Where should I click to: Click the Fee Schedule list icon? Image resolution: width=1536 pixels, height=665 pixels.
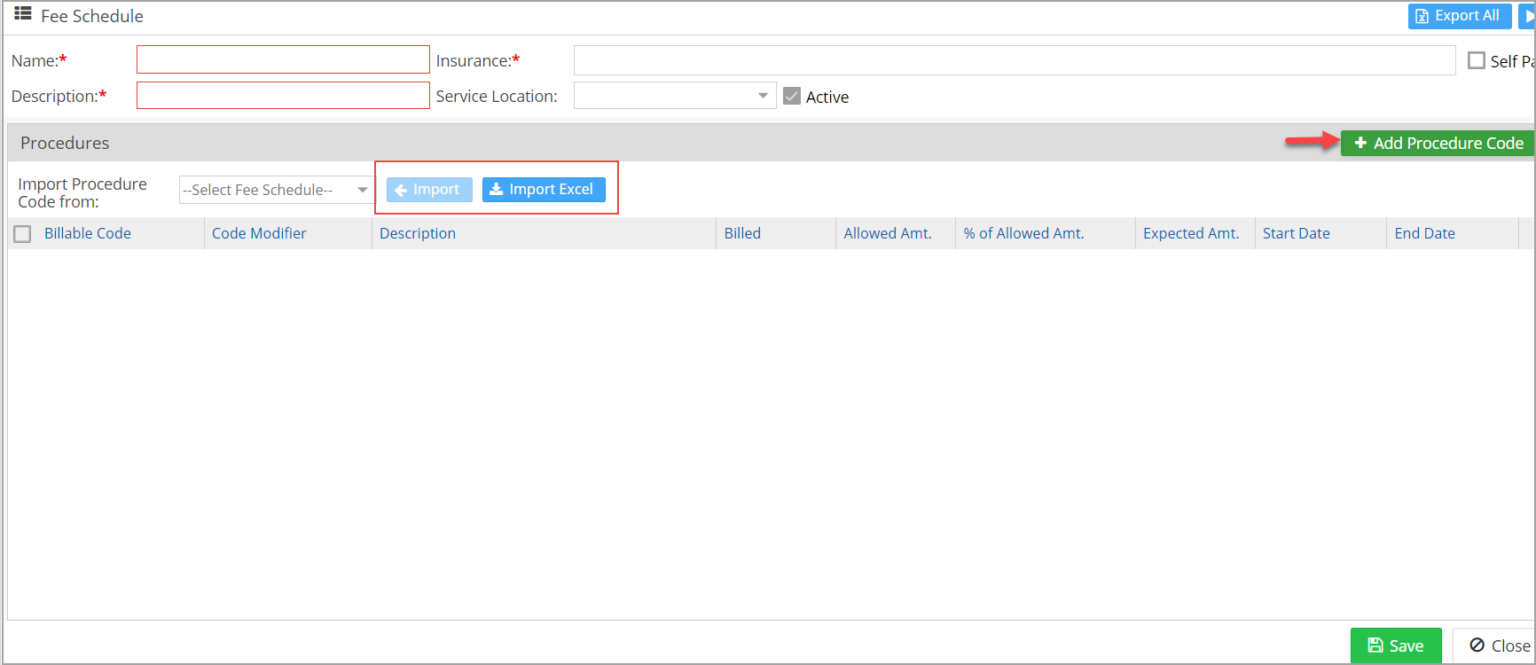tap(22, 15)
